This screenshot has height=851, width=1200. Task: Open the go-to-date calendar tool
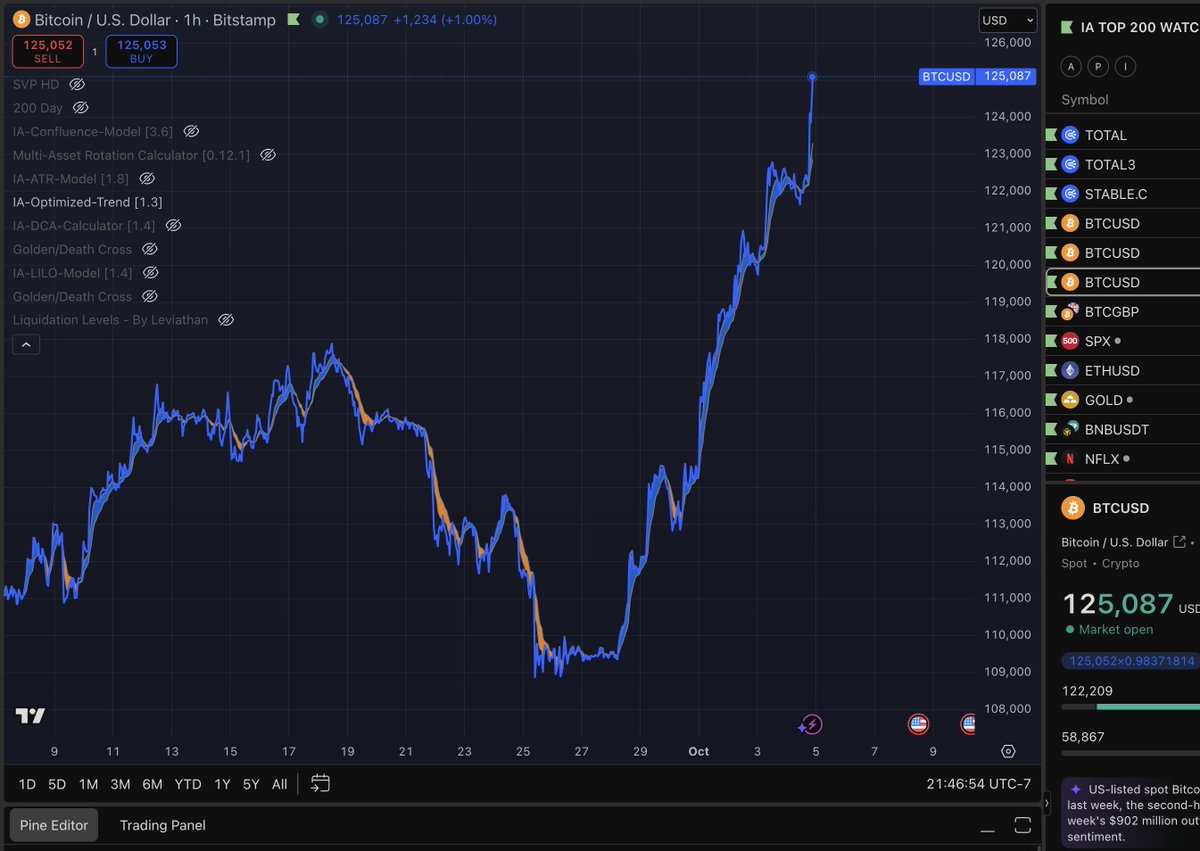pos(320,784)
